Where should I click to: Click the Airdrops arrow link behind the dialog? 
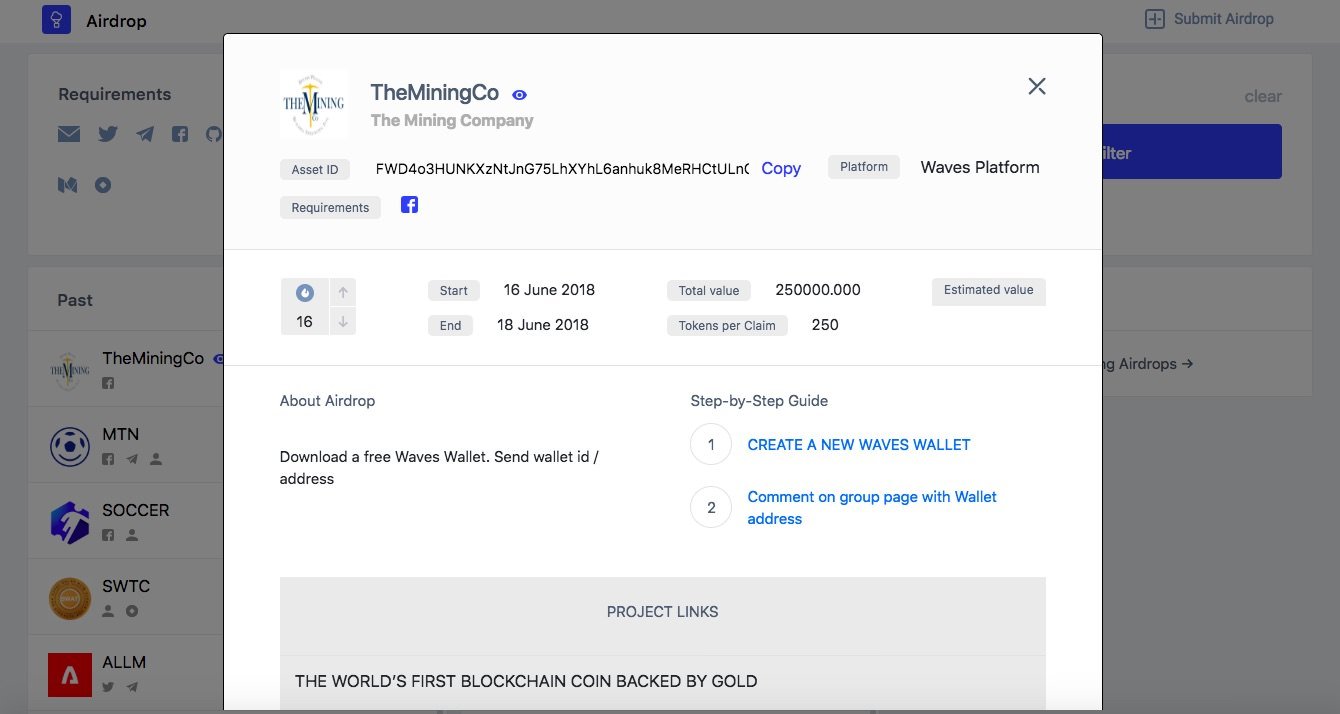pos(1148,364)
